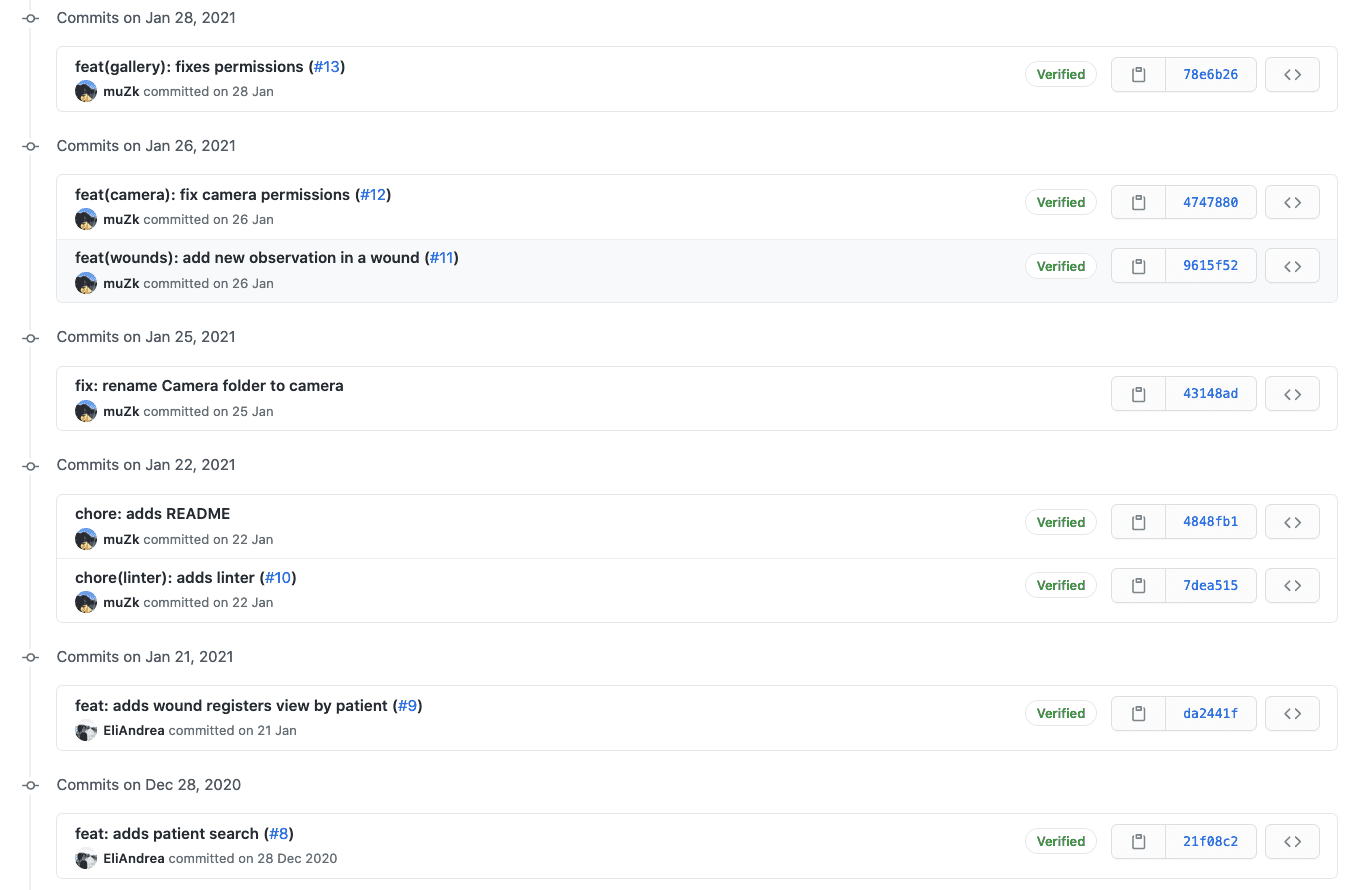Copy full SHA for commit 4747880

click(x=1138, y=203)
